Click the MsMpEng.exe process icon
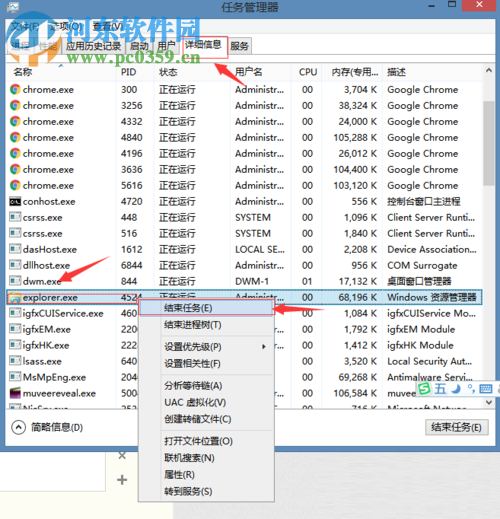Screen dimensions: 500x519 coord(15,377)
